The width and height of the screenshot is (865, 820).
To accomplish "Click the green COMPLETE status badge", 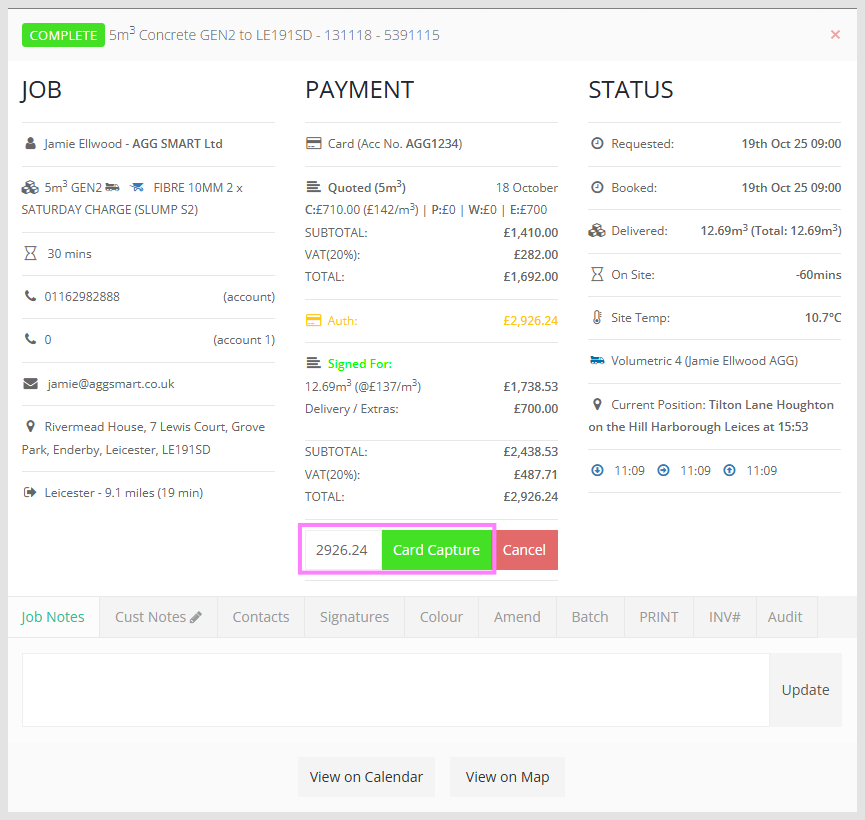I will tap(63, 35).
